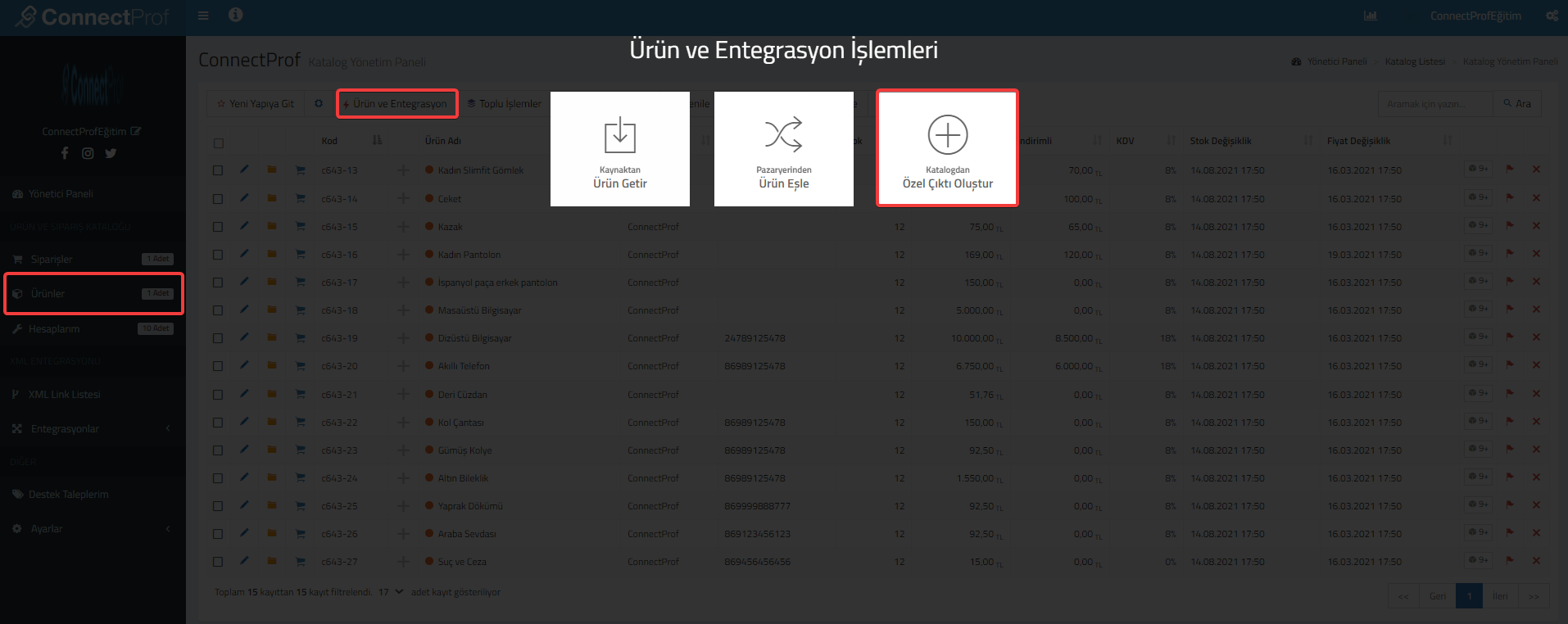This screenshot has width=1568, height=624.
Task: Select checkbox for row c643-15
Action: [x=218, y=227]
